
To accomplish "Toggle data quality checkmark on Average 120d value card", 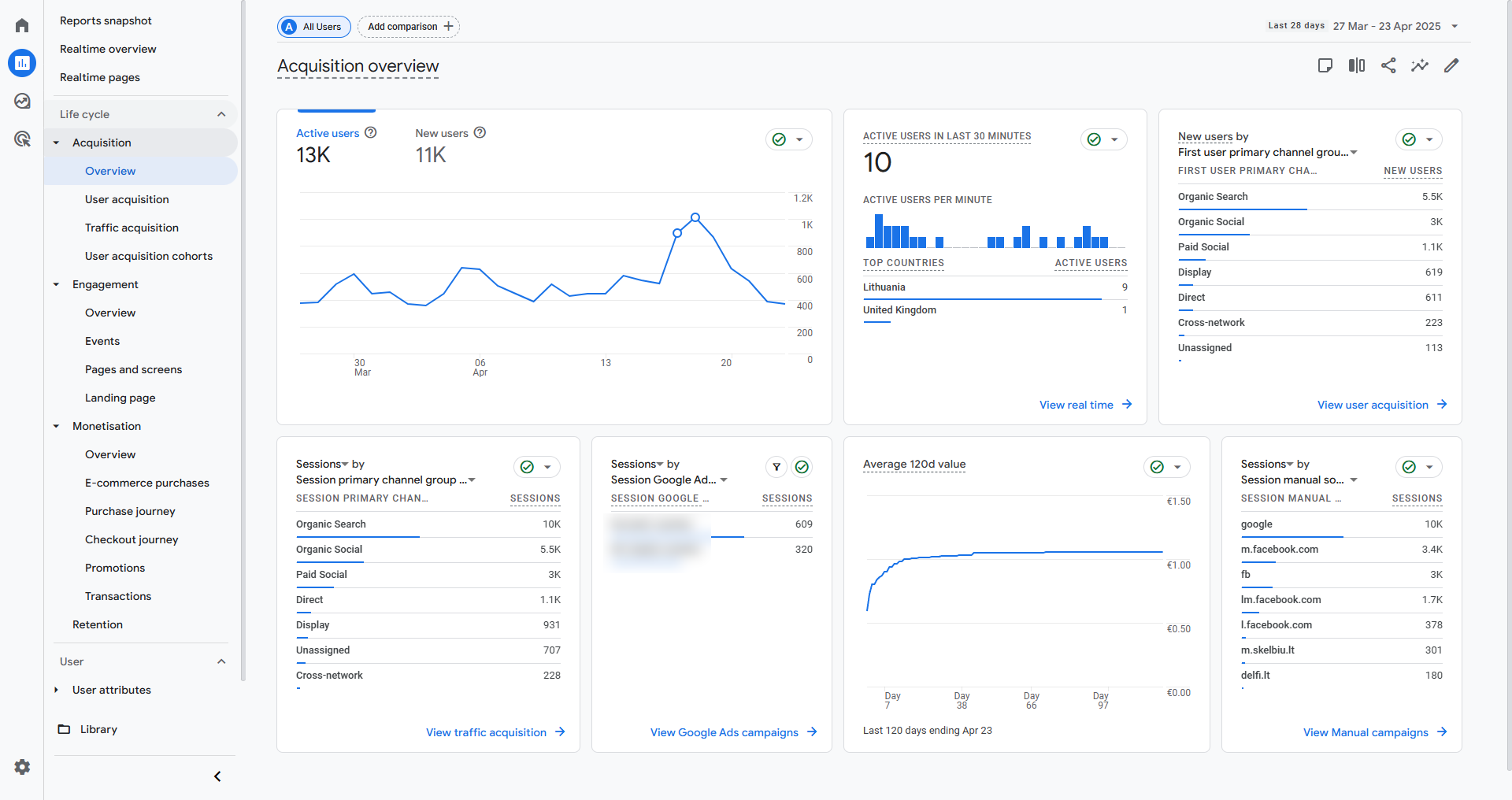I will pyautogui.click(x=1157, y=467).
